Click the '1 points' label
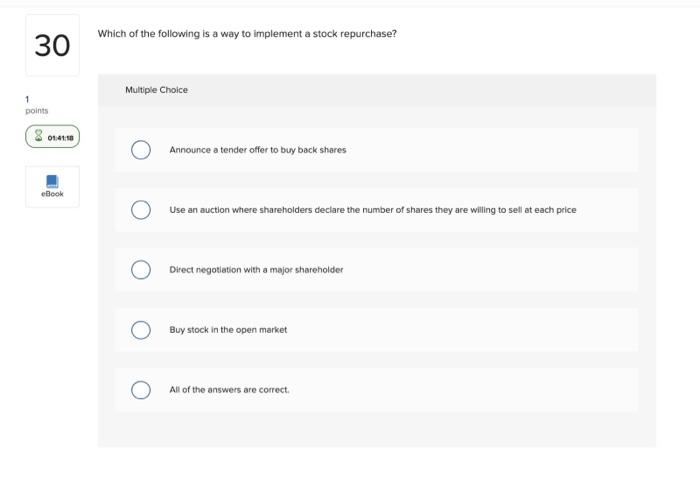Image resolution: width=700 pixels, height=493 pixels. (x=36, y=105)
